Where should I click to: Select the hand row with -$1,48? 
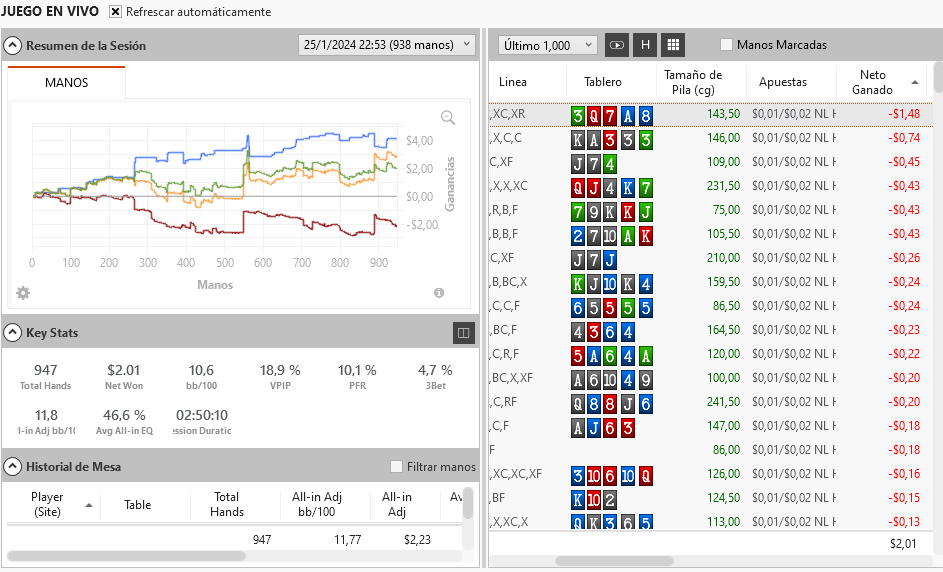click(711, 114)
